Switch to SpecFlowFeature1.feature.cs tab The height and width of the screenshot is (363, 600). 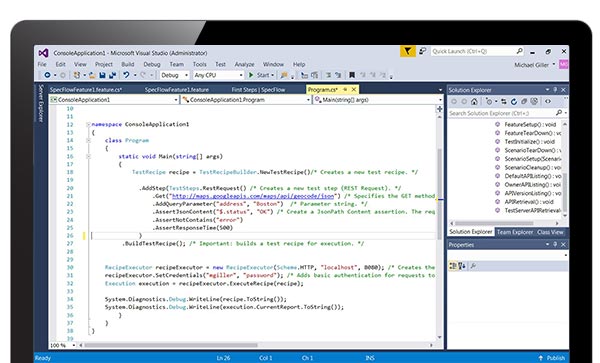tap(86, 90)
